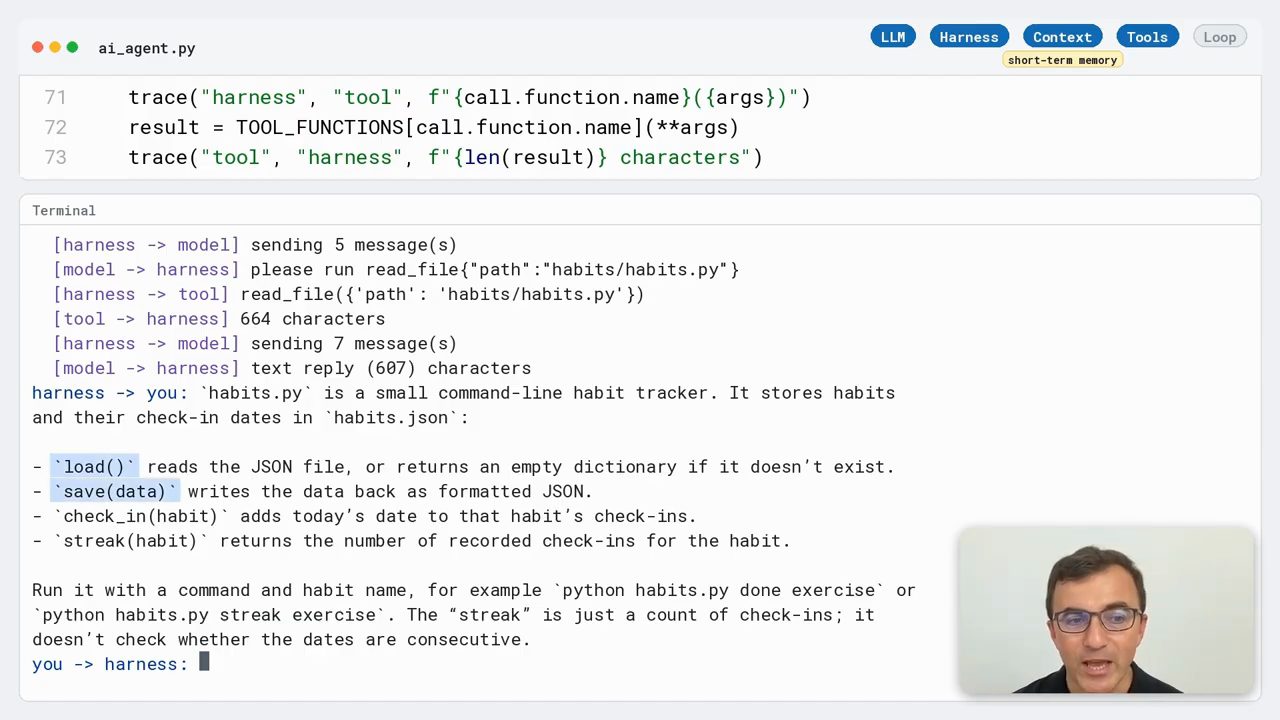Viewport: 1280px width, 720px height.
Task: Click line number 73 in the code gutter
Action: [x=55, y=157]
